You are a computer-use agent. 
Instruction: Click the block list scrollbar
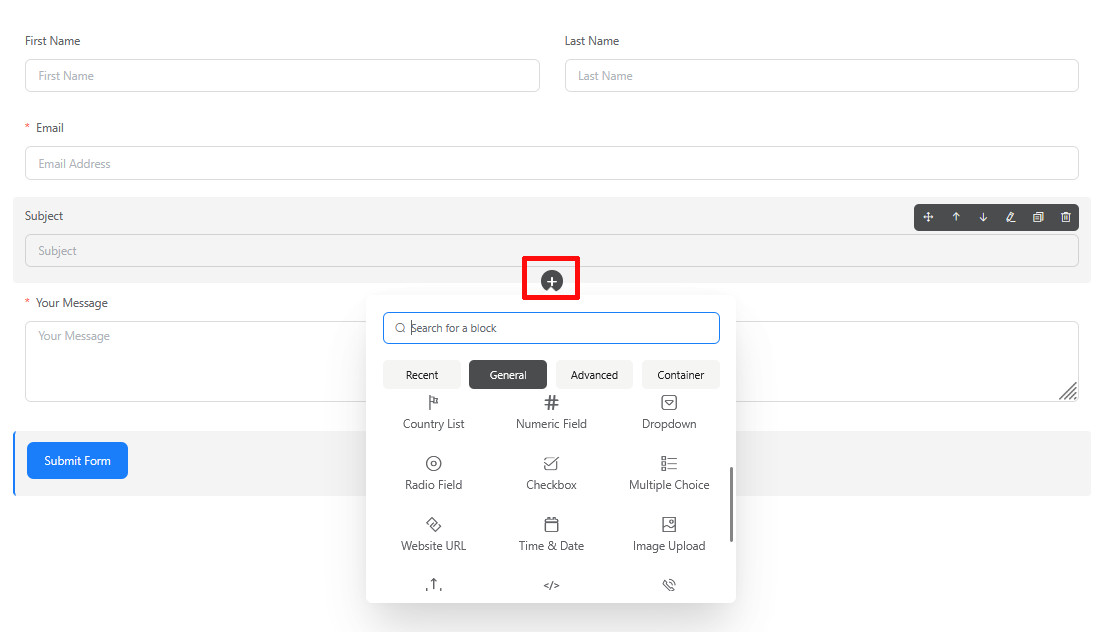tap(731, 504)
